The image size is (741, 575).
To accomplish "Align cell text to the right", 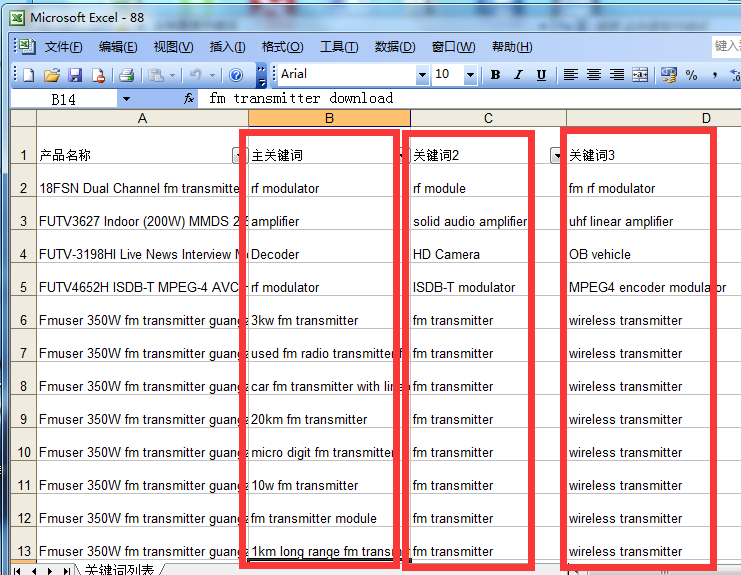I will pyautogui.click(x=617, y=75).
